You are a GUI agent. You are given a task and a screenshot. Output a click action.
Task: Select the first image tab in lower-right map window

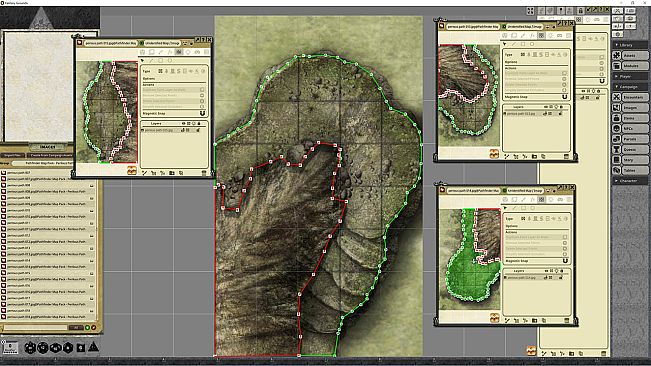(472, 190)
